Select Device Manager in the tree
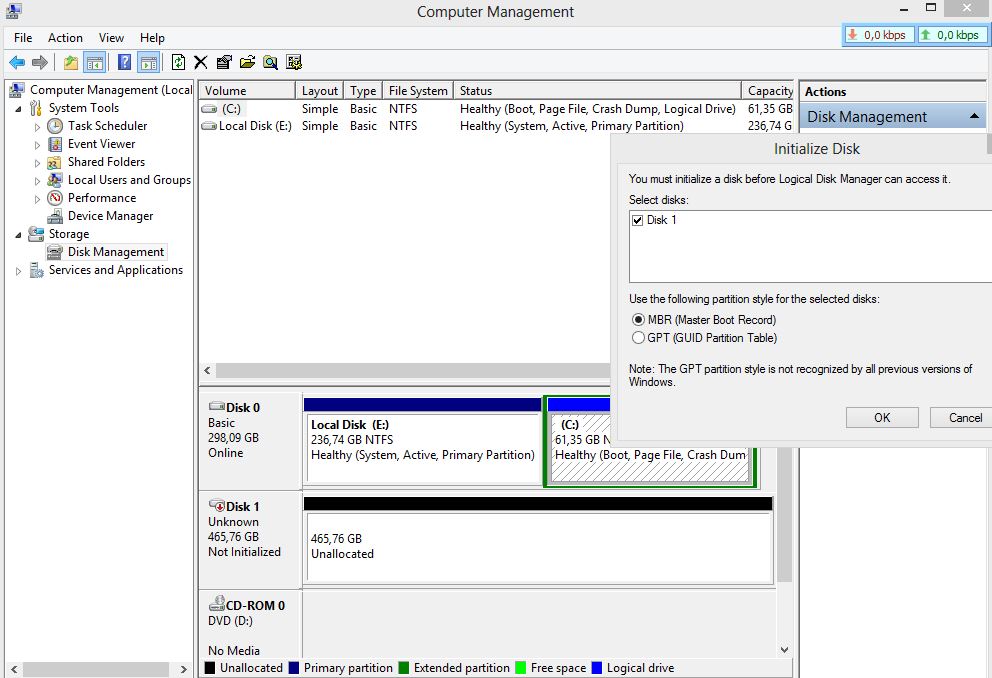The width and height of the screenshot is (992, 678). coord(110,216)
